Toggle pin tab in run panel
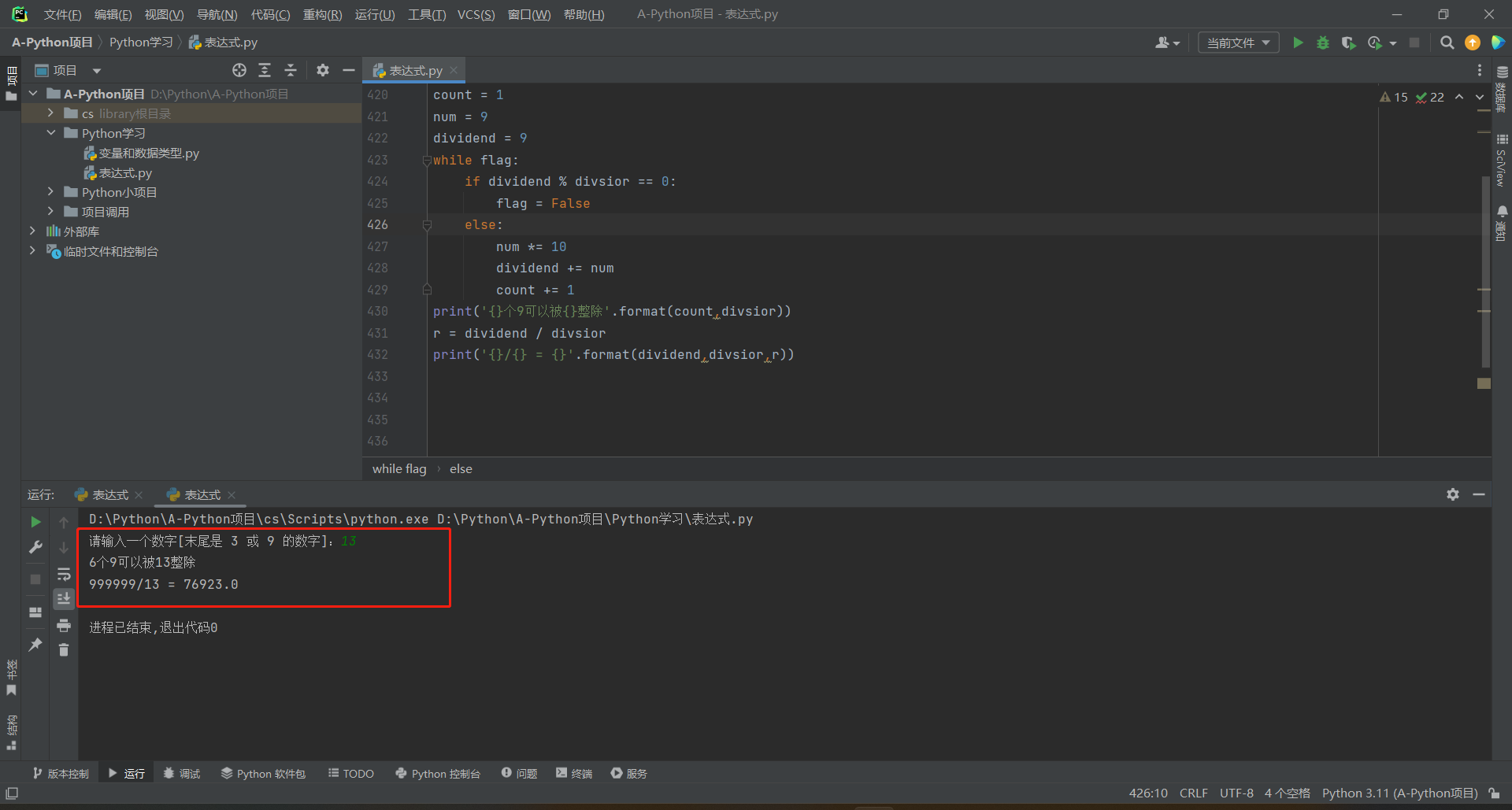This screenshot has height=810, width=1512. click(x=35, y=645)
